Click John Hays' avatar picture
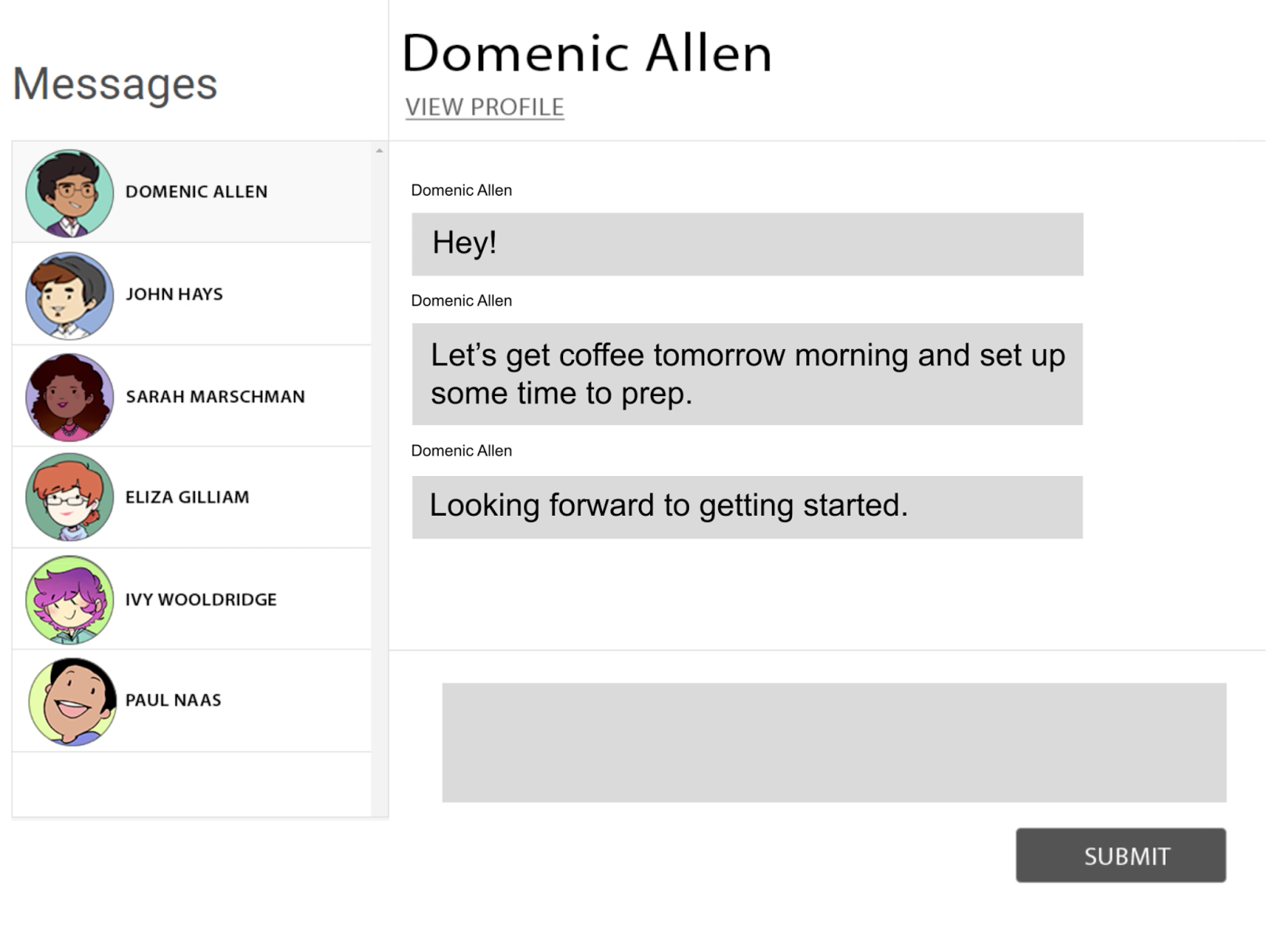The height and width of the screenshot is (952, 1267). 70,295
